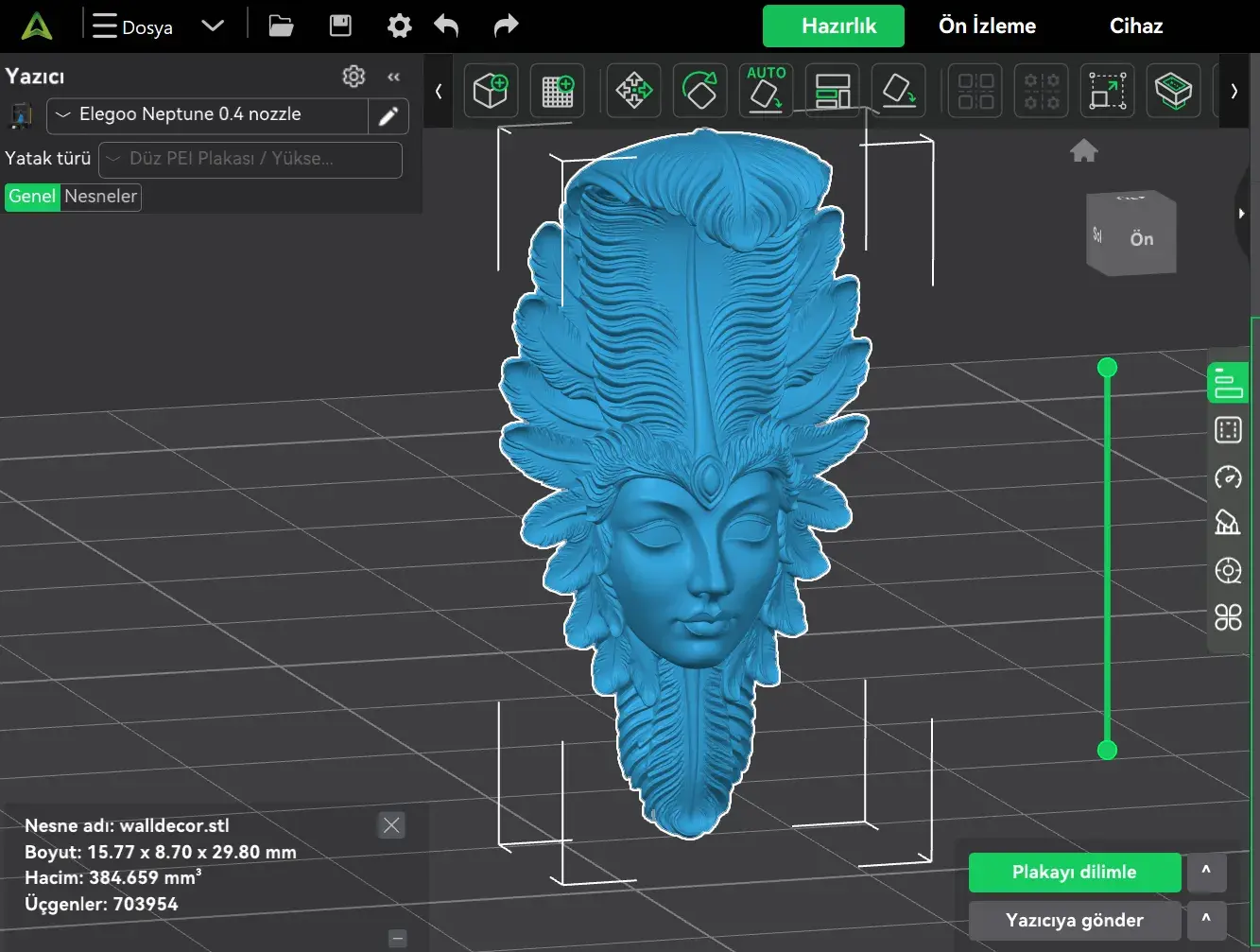Click the printer thumbnail beside preset name
The image size is (1260, 952).
click(x=20, y=115)
